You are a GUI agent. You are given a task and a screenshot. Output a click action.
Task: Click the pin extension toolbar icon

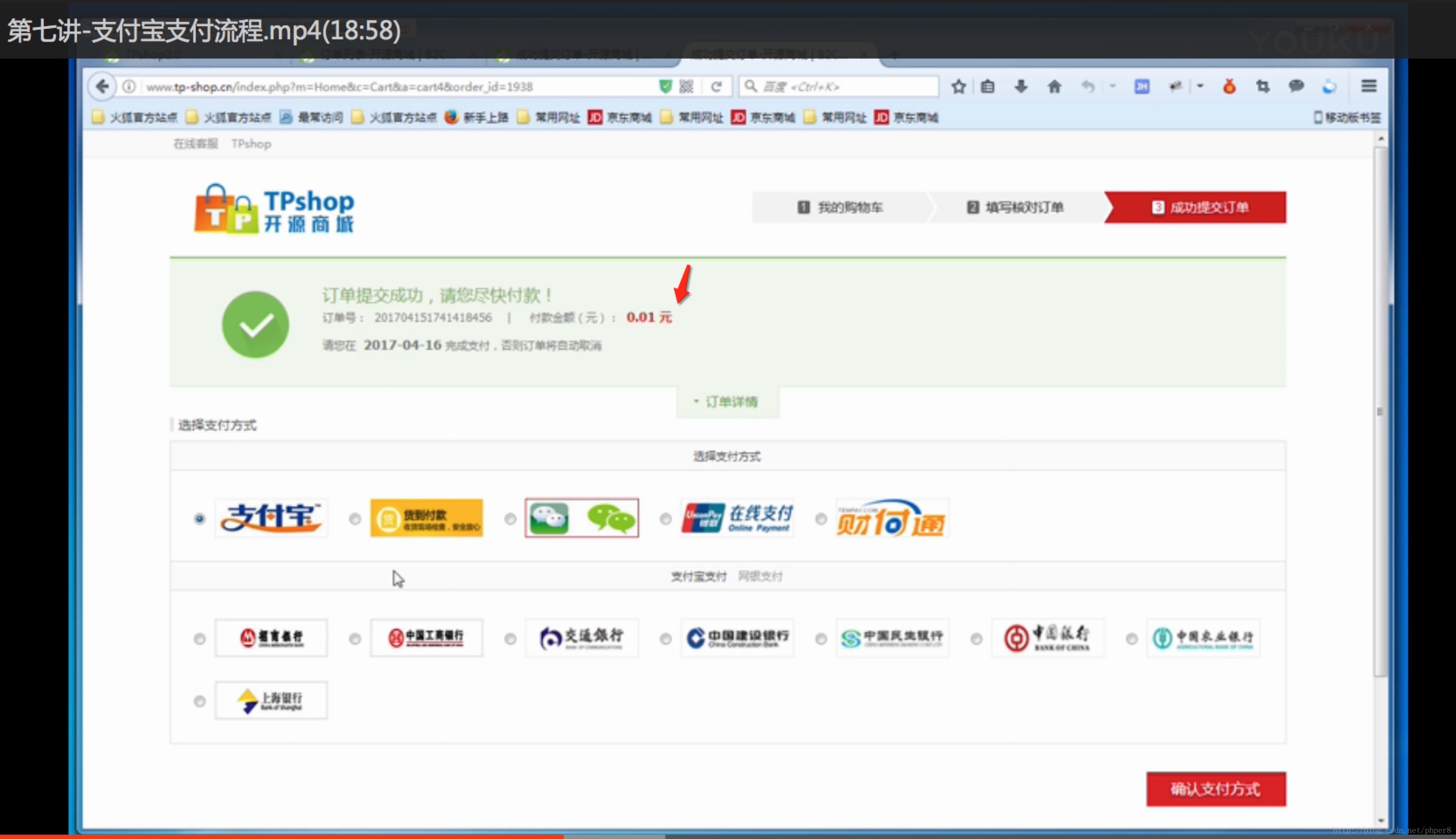(1175, 87)
